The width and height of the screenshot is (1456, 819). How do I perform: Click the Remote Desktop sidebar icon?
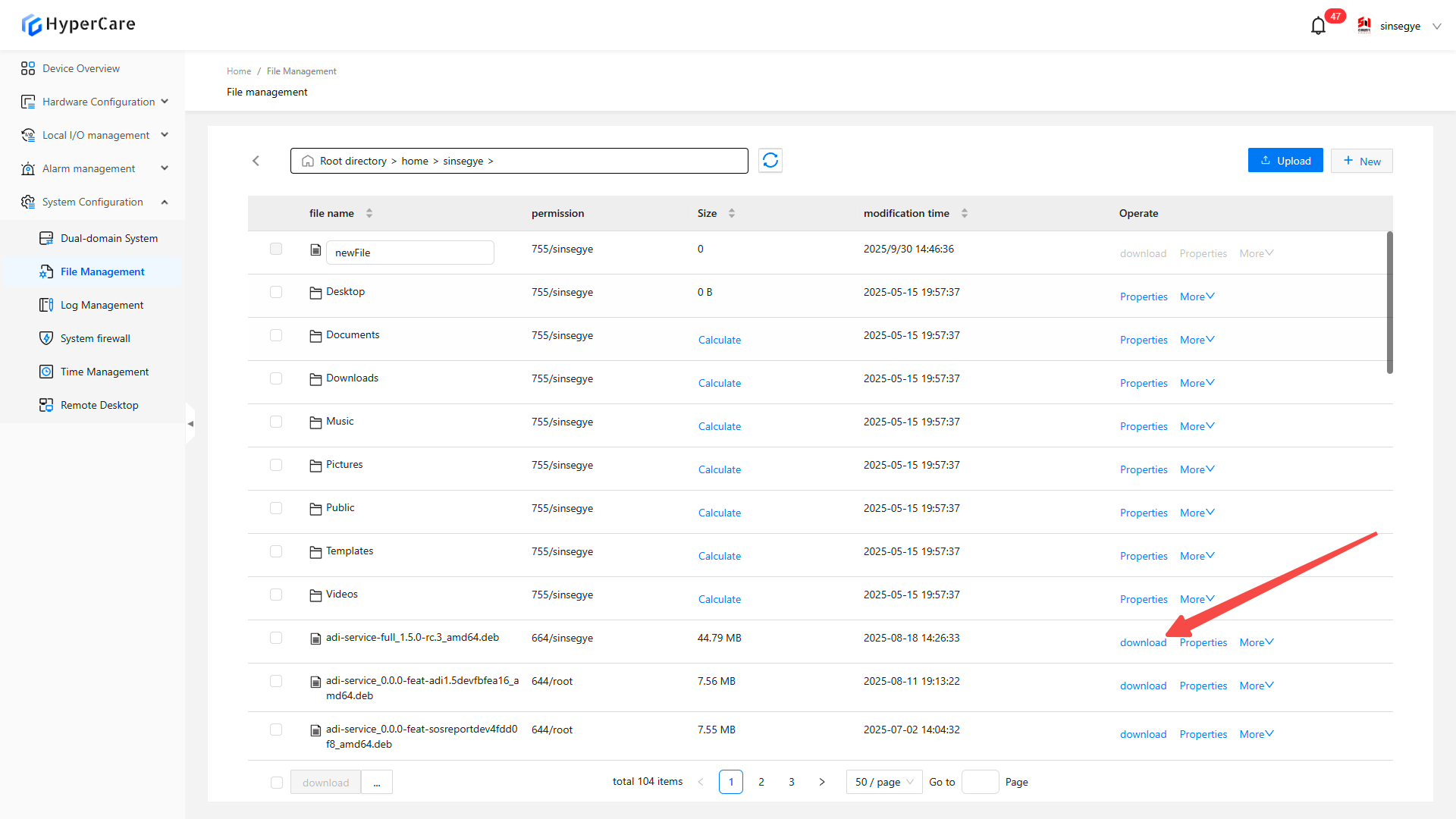pos(46,405)
